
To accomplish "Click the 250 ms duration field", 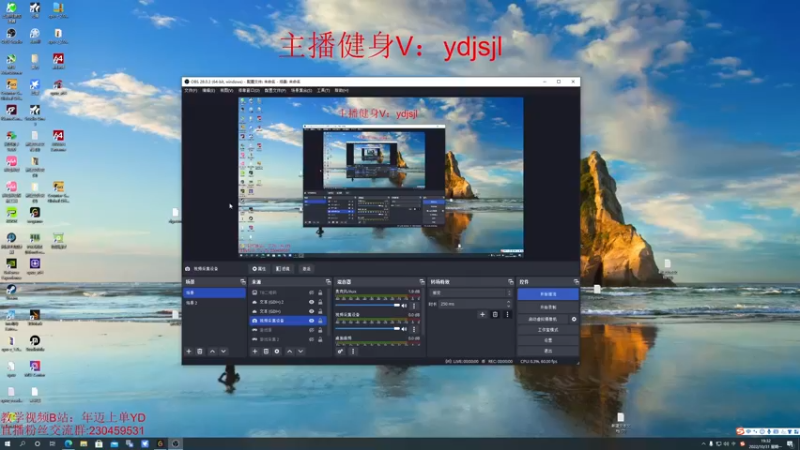I will [x=472, y=304].
